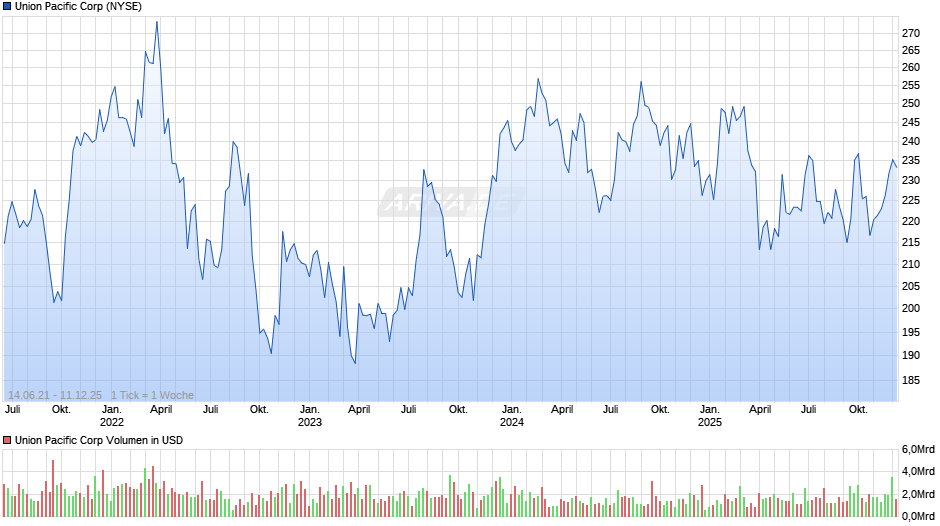Click the tallest red volume bar in late 2021
940x526 pixels.
pos(53,488)
